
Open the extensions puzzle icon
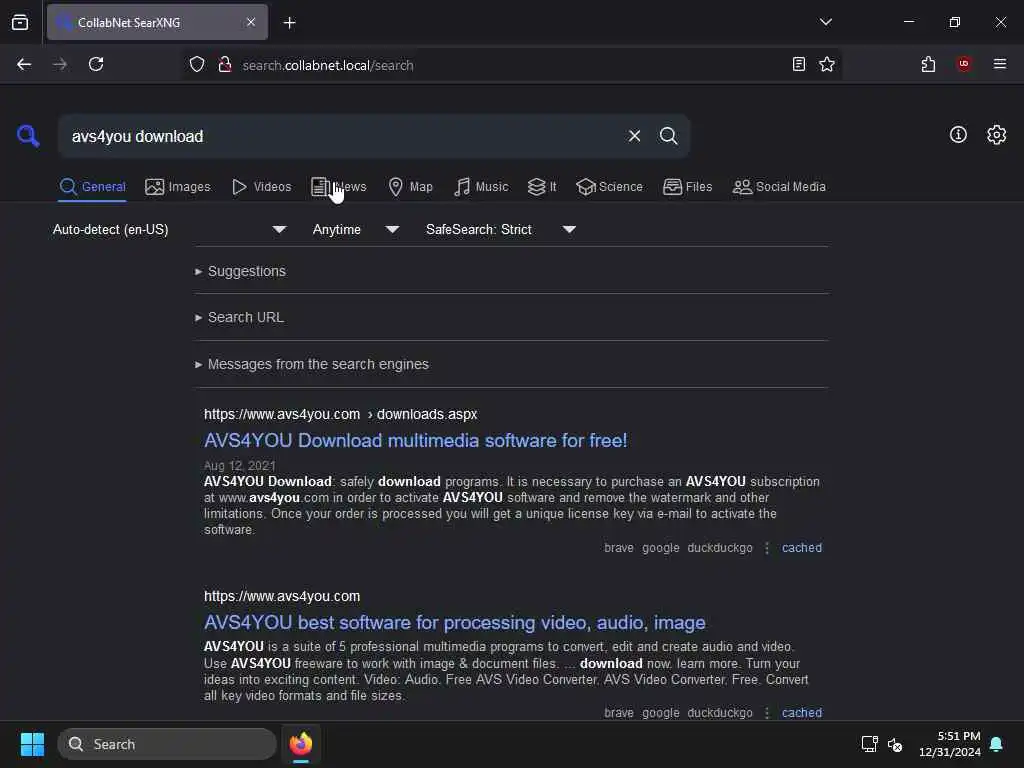928,64
